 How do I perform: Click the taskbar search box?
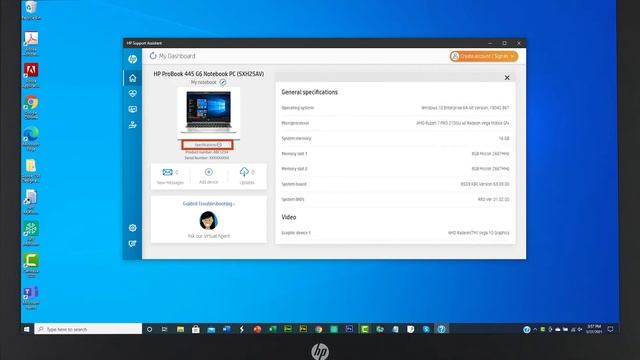point(88,329)
